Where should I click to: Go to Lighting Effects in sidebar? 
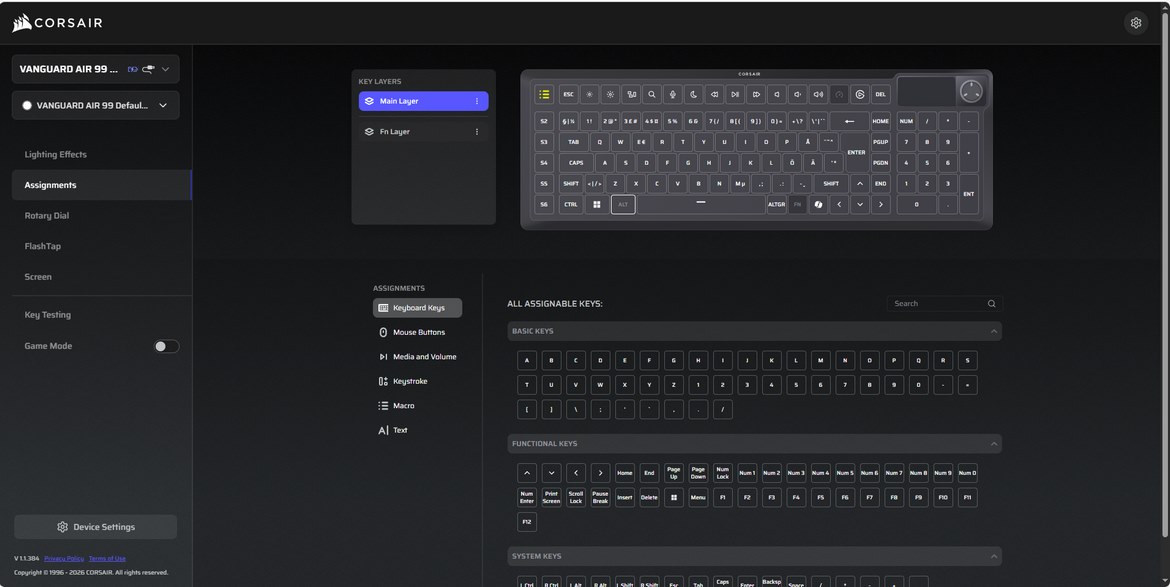[x=56, y=155]
